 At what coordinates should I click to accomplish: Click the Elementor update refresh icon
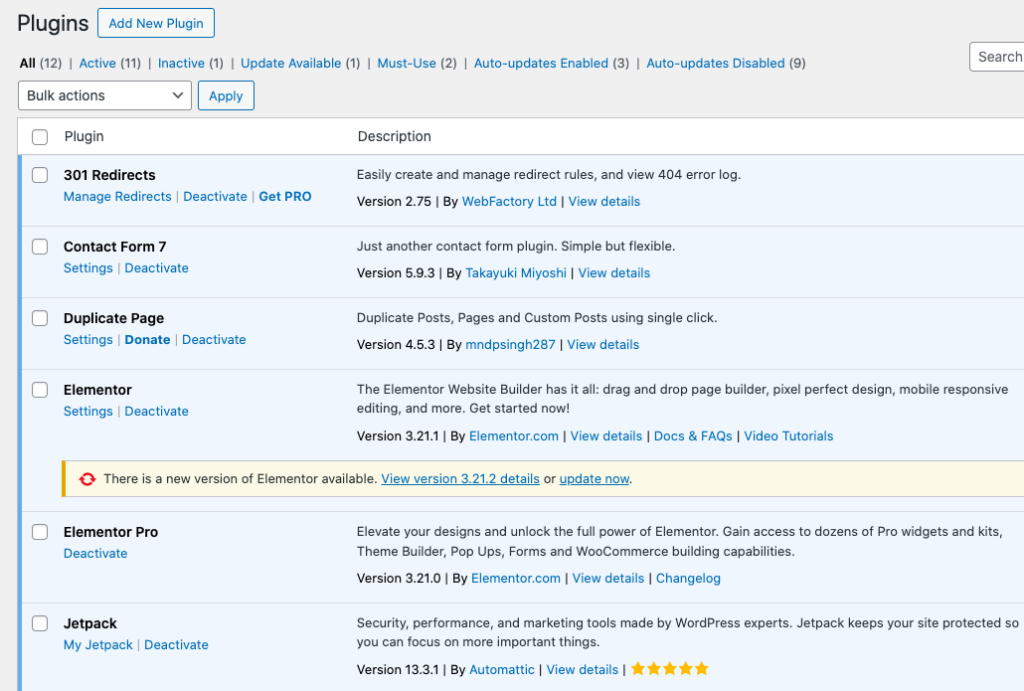[x=88, y=479]
